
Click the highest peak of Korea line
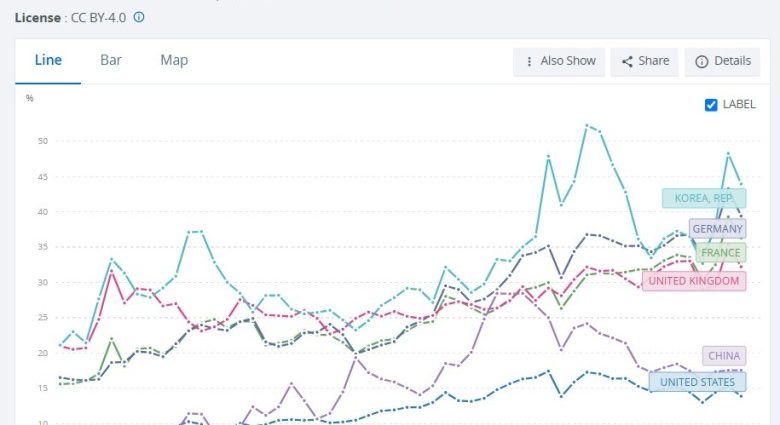pyautogui.click(x=586, y=125)
